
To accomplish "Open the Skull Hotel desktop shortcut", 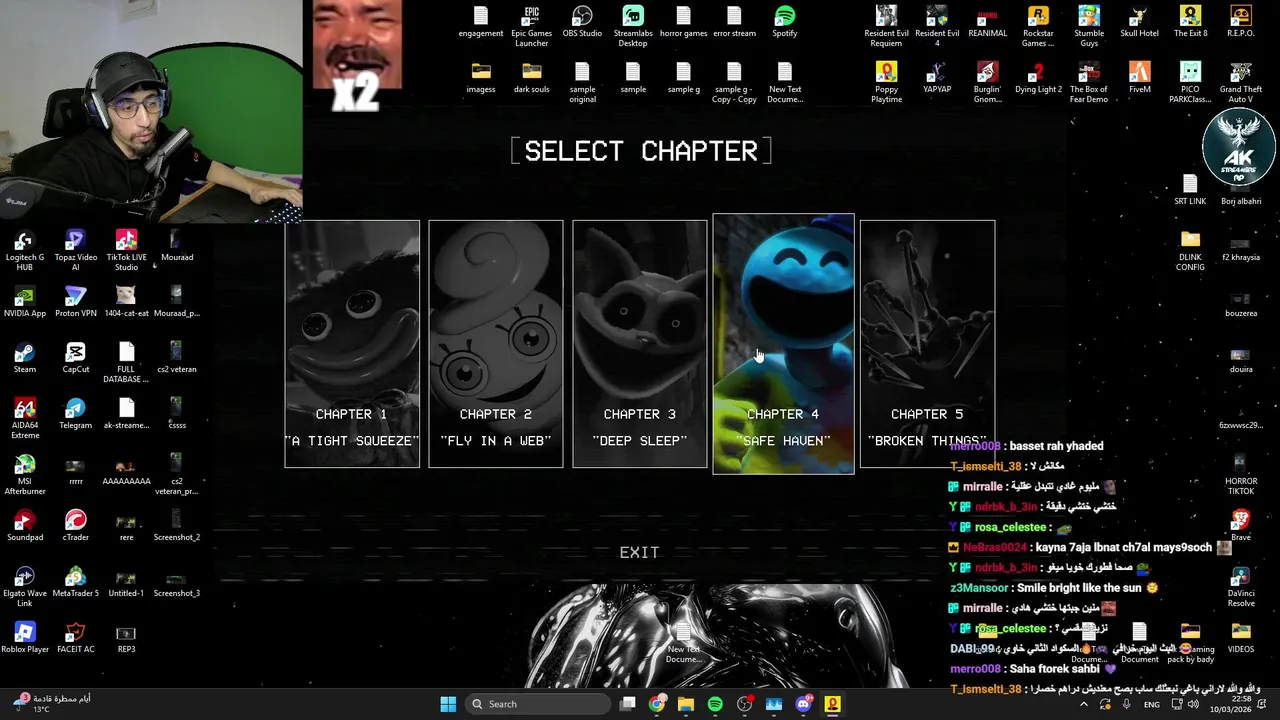I will click(1139, 22).
